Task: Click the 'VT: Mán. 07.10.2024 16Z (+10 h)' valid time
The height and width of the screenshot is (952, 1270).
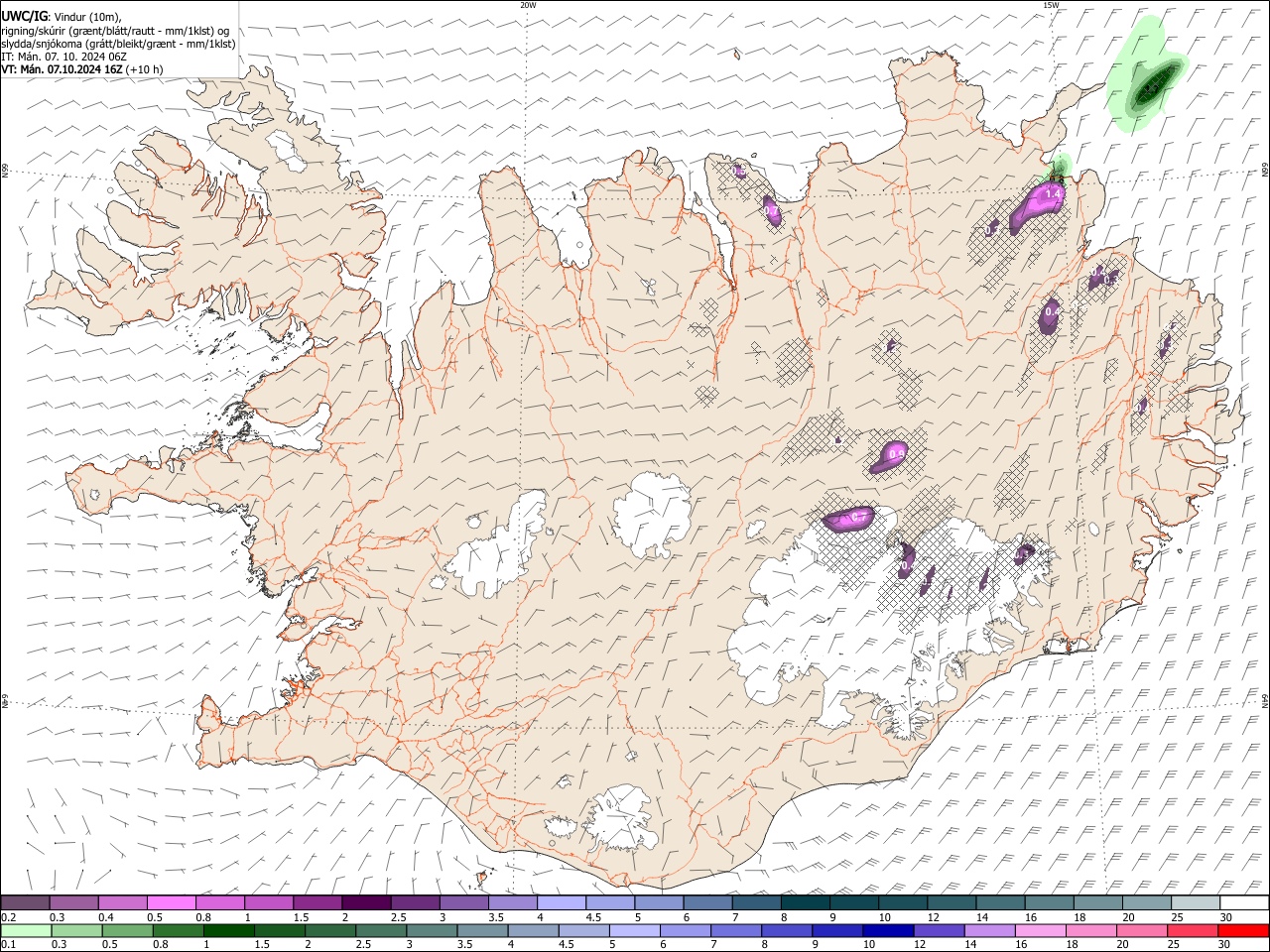Action: pyautogui.click(x=82, y=69)
